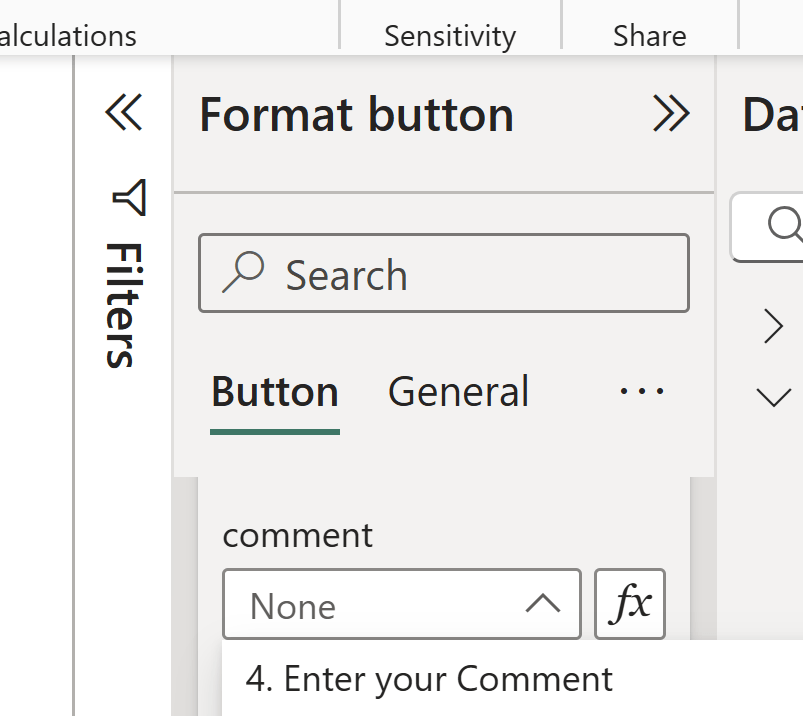Choose the '4. Enter your Comment' option

(429, 679)
